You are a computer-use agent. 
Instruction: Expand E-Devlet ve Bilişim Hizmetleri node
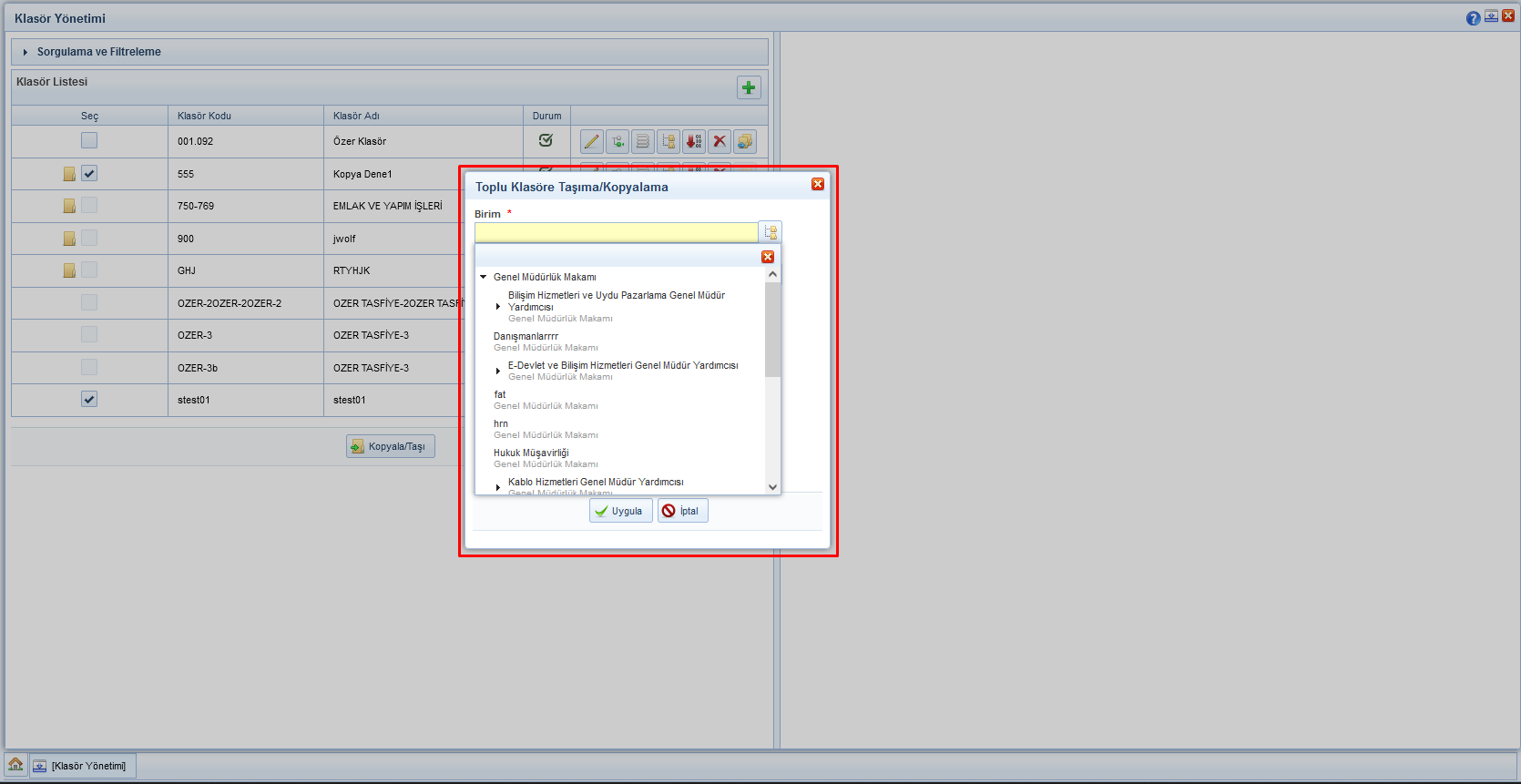[x=498, y=371]
